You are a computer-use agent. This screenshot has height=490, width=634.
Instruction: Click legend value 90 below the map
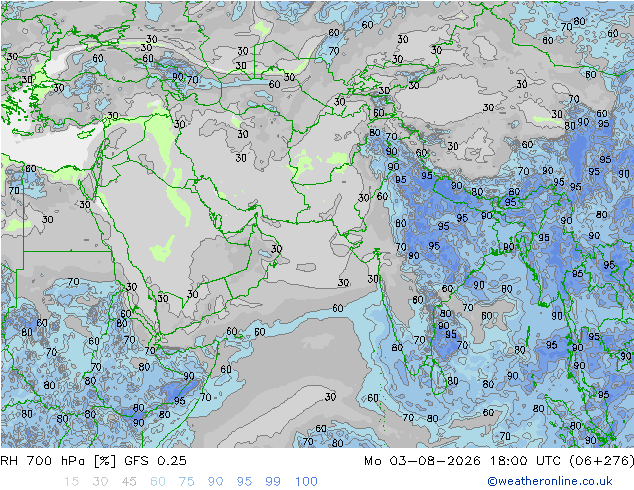(216, 482)
